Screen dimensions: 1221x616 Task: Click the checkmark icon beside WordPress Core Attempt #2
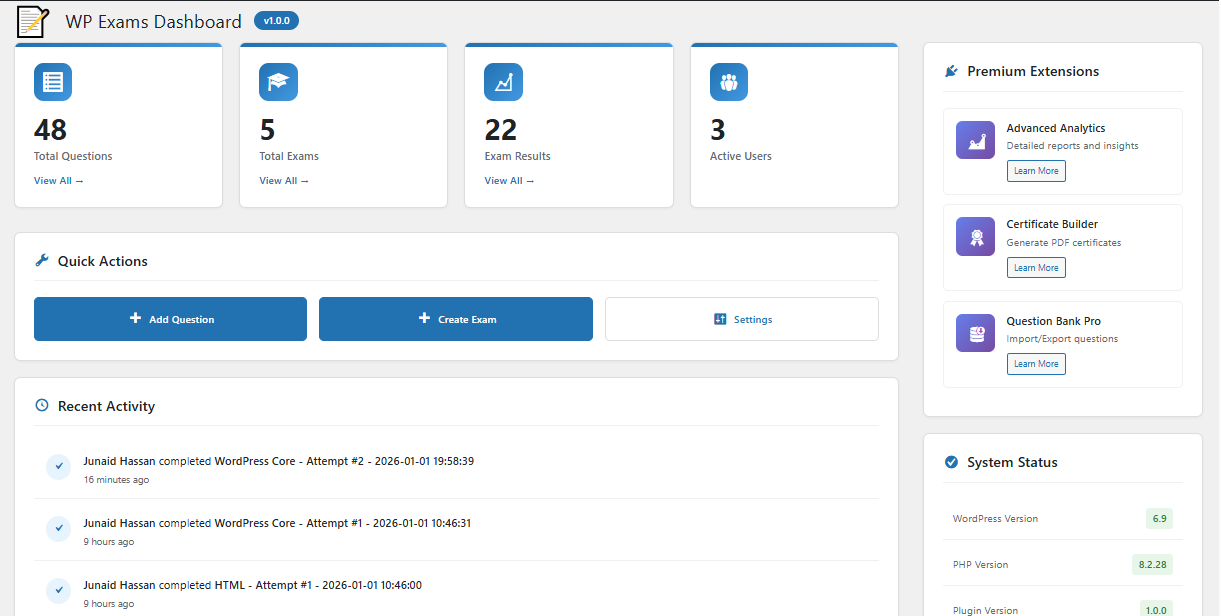(58, 467)
